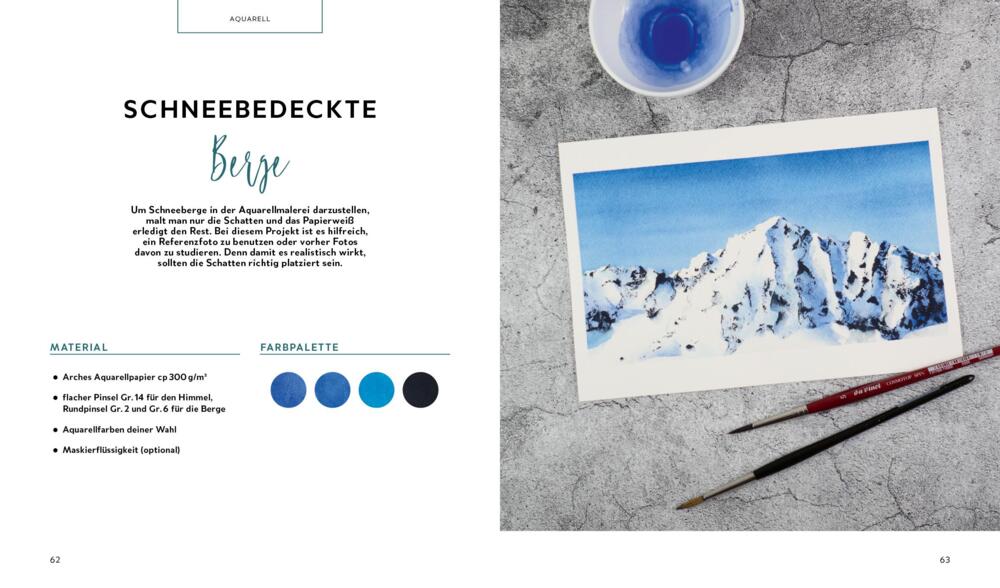Click the flacher Pinsel Gr. 14 bullet
The width and height of the screenshot is (1000, 588).
coord(139,403)
